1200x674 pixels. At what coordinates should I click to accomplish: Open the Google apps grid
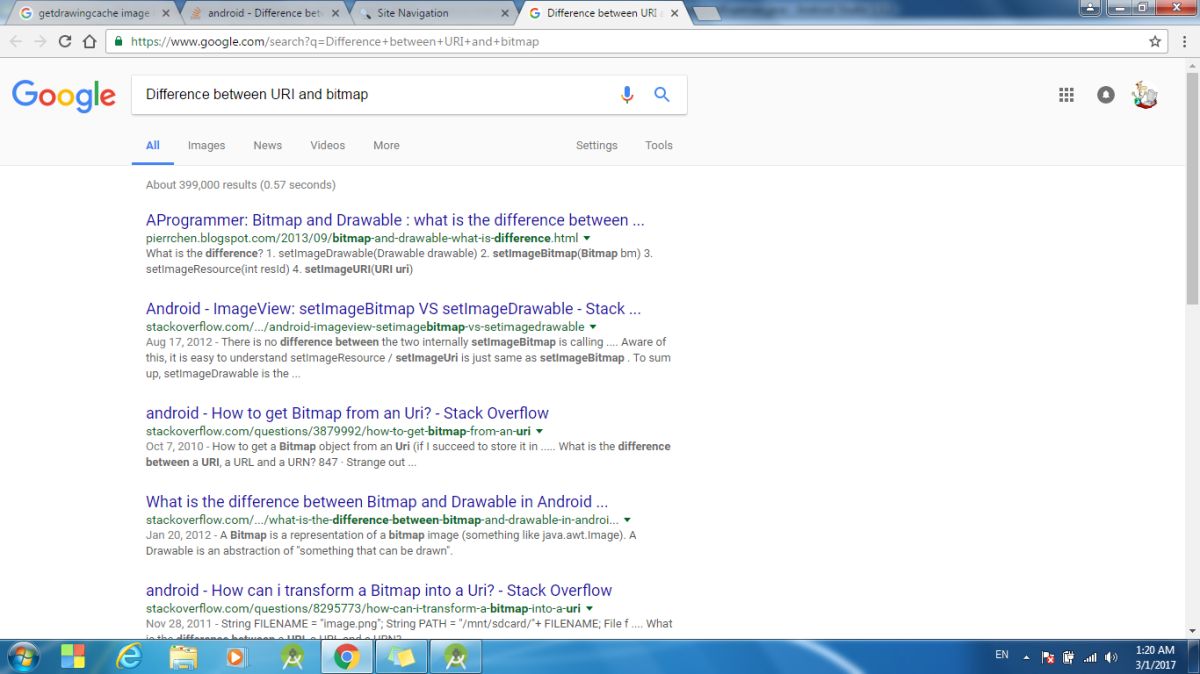[x=1066, y=94]
